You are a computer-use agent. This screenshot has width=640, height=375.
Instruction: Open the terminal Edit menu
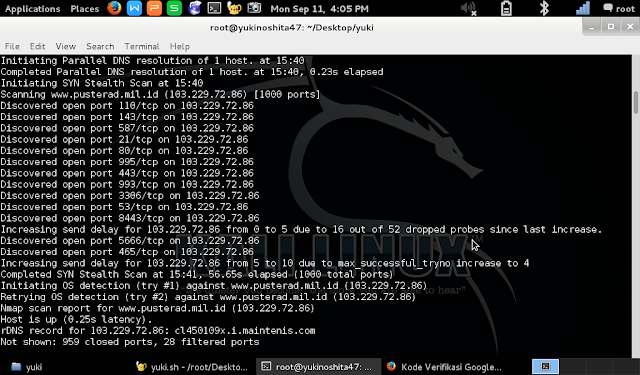(x=37, y=47)
